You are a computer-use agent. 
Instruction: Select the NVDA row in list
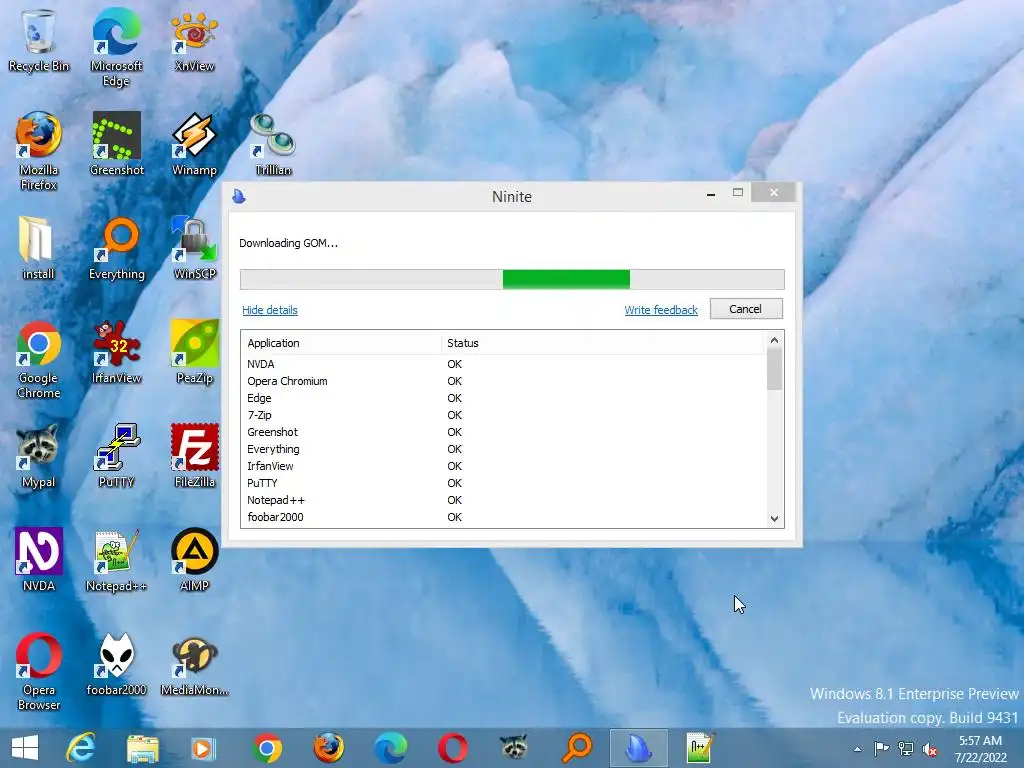pyautogui.click(x=503, y=364)
